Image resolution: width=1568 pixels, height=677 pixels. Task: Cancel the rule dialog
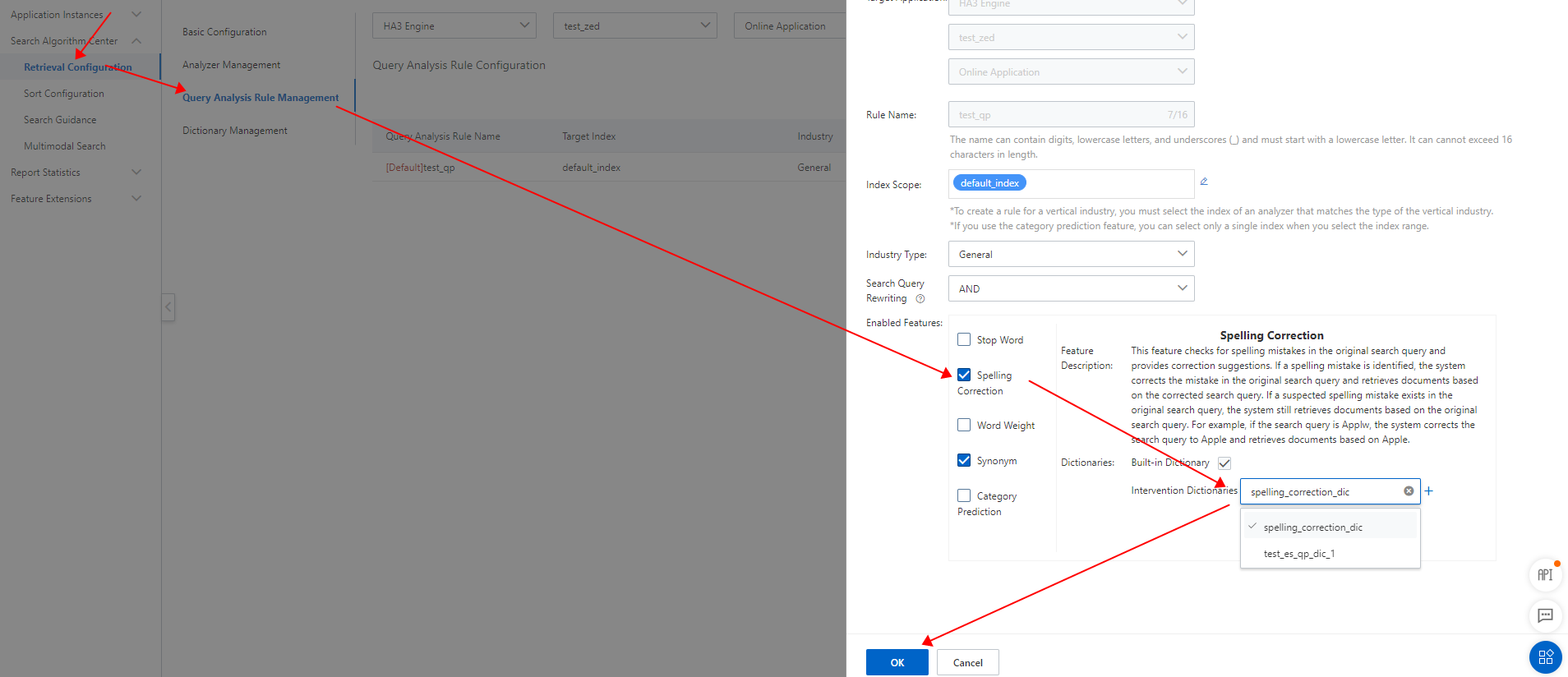click(x=967, y=662)
